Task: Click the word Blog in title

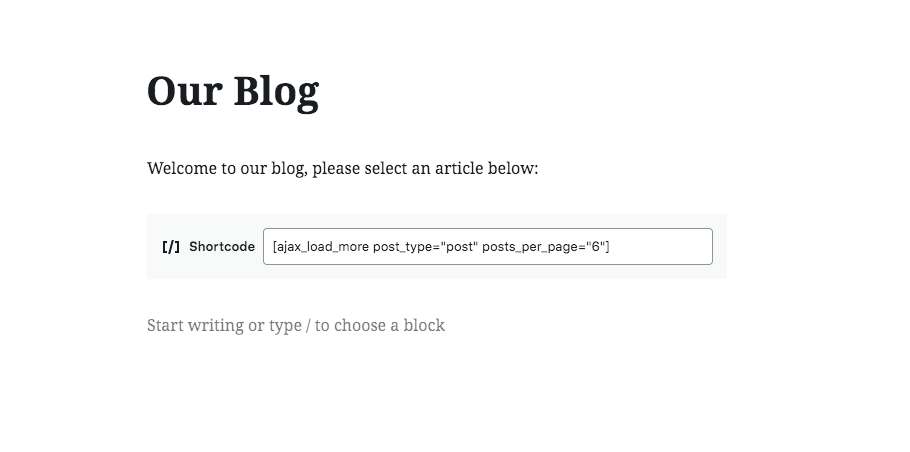Action: (x=276, y=91)
